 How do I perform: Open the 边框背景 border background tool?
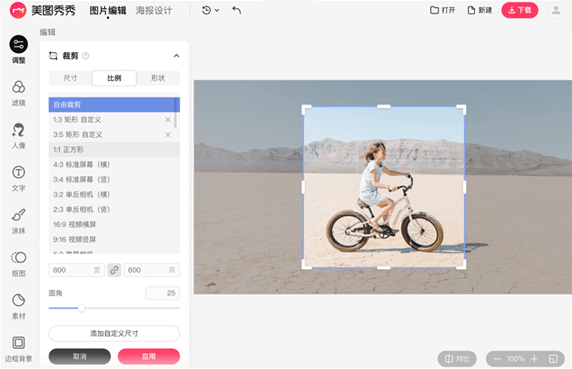19,349
